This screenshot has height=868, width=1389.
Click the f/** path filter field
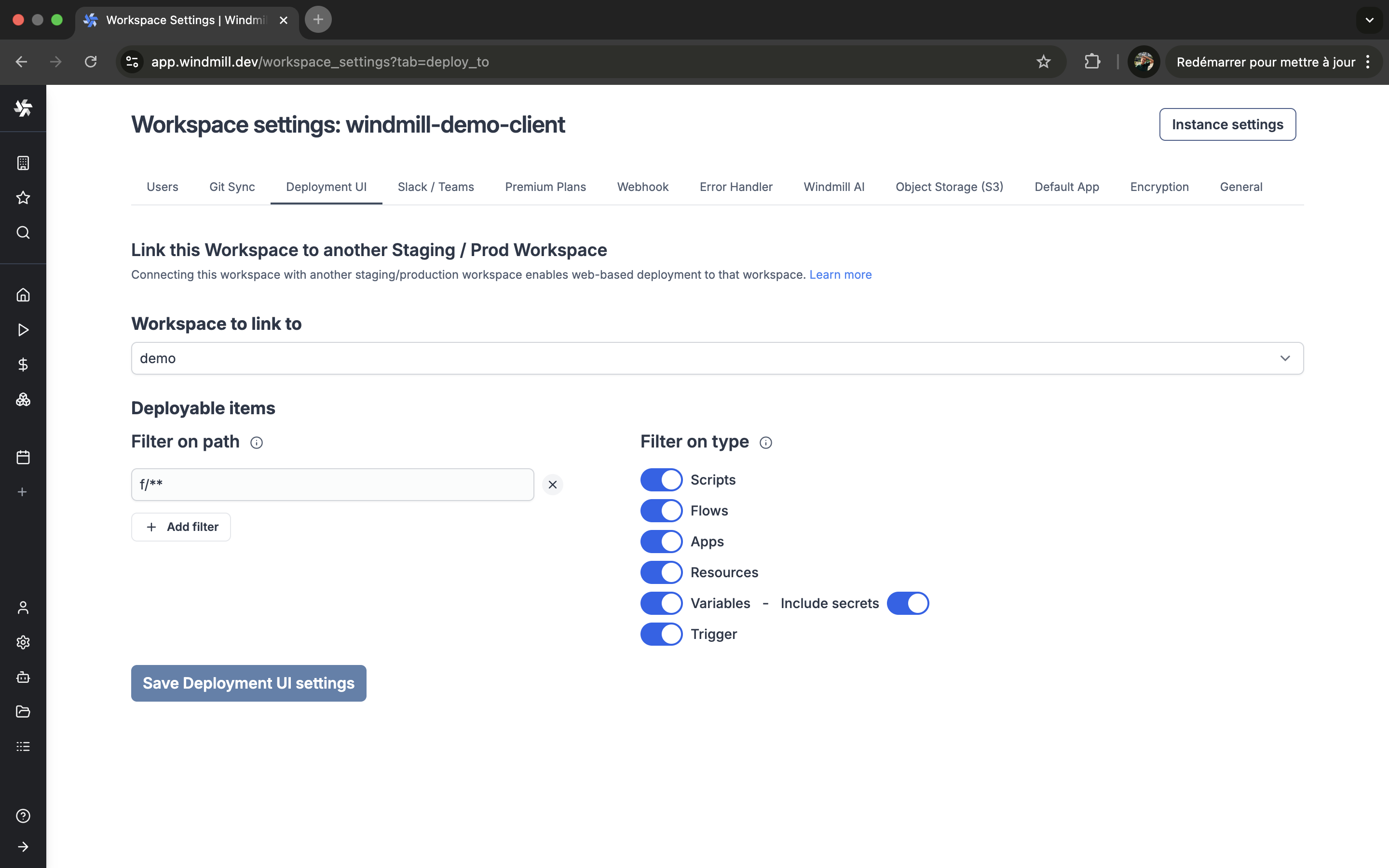tap(332, 485)
